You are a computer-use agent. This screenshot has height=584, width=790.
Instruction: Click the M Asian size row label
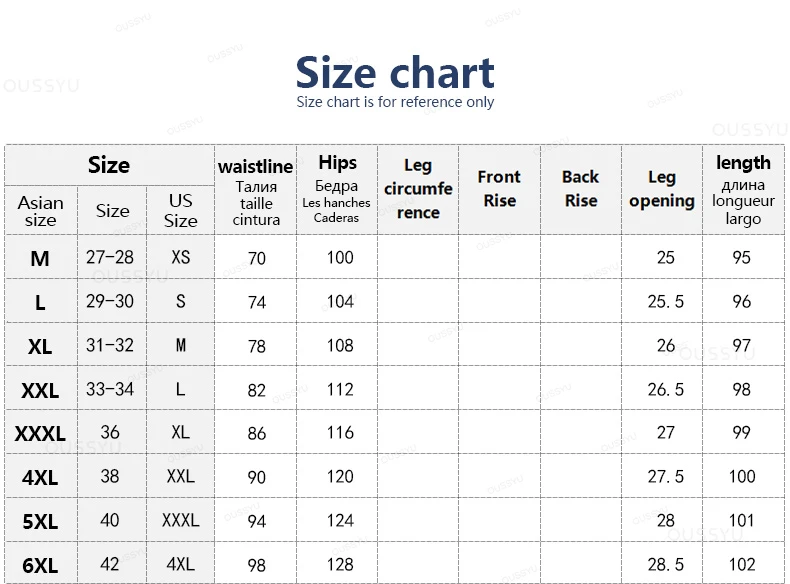(40, 258)
